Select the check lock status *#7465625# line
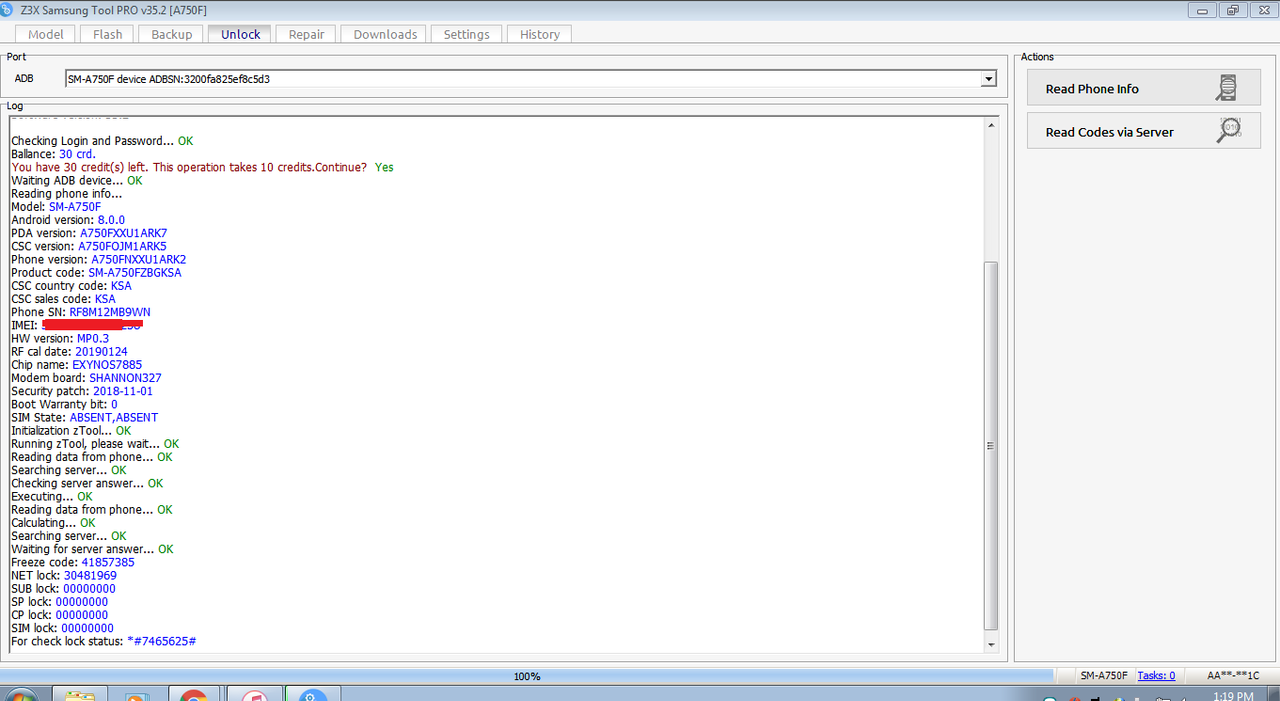1280x701 pixels. tap(103, 641)
